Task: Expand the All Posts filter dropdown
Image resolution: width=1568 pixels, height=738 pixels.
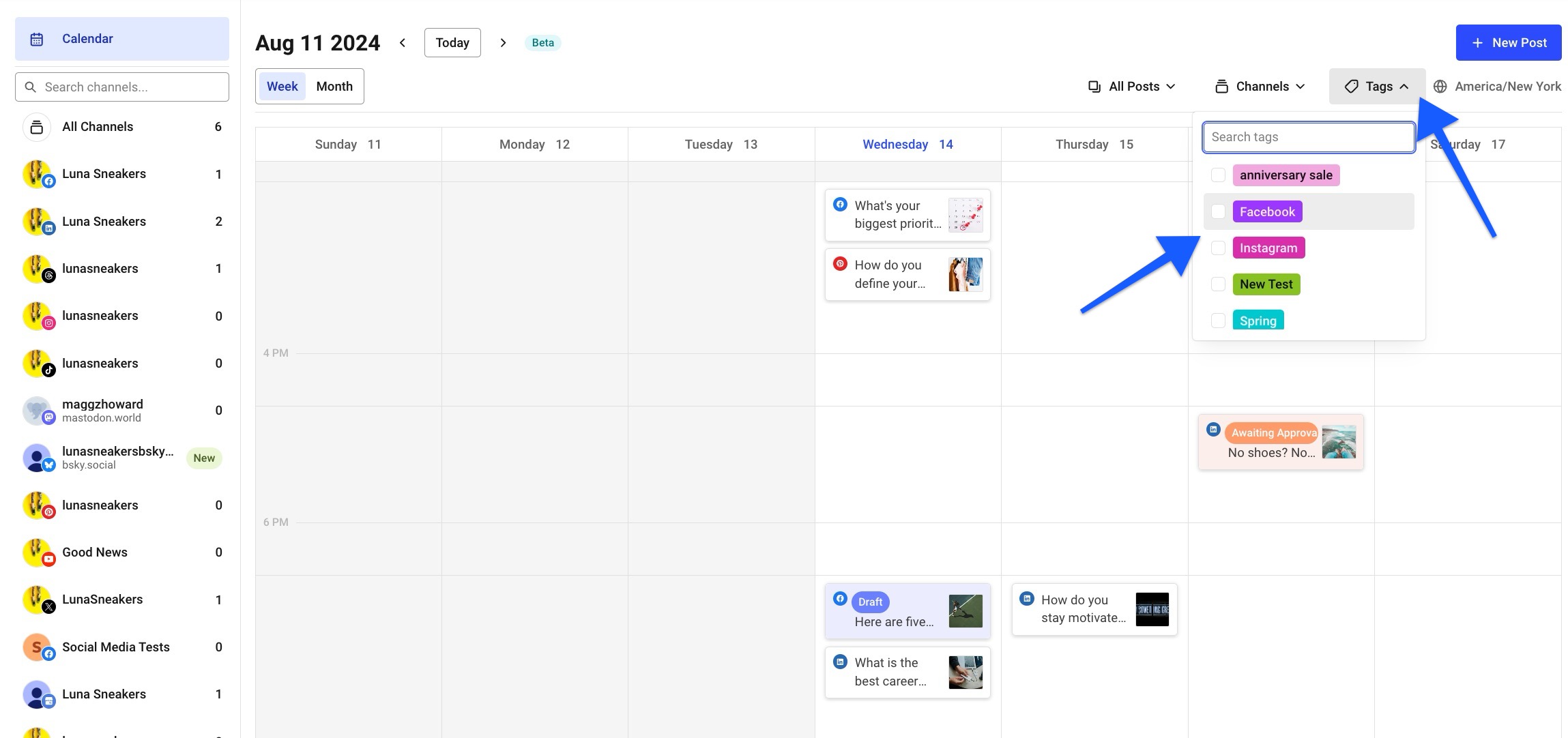Action: coord(1130,86)
